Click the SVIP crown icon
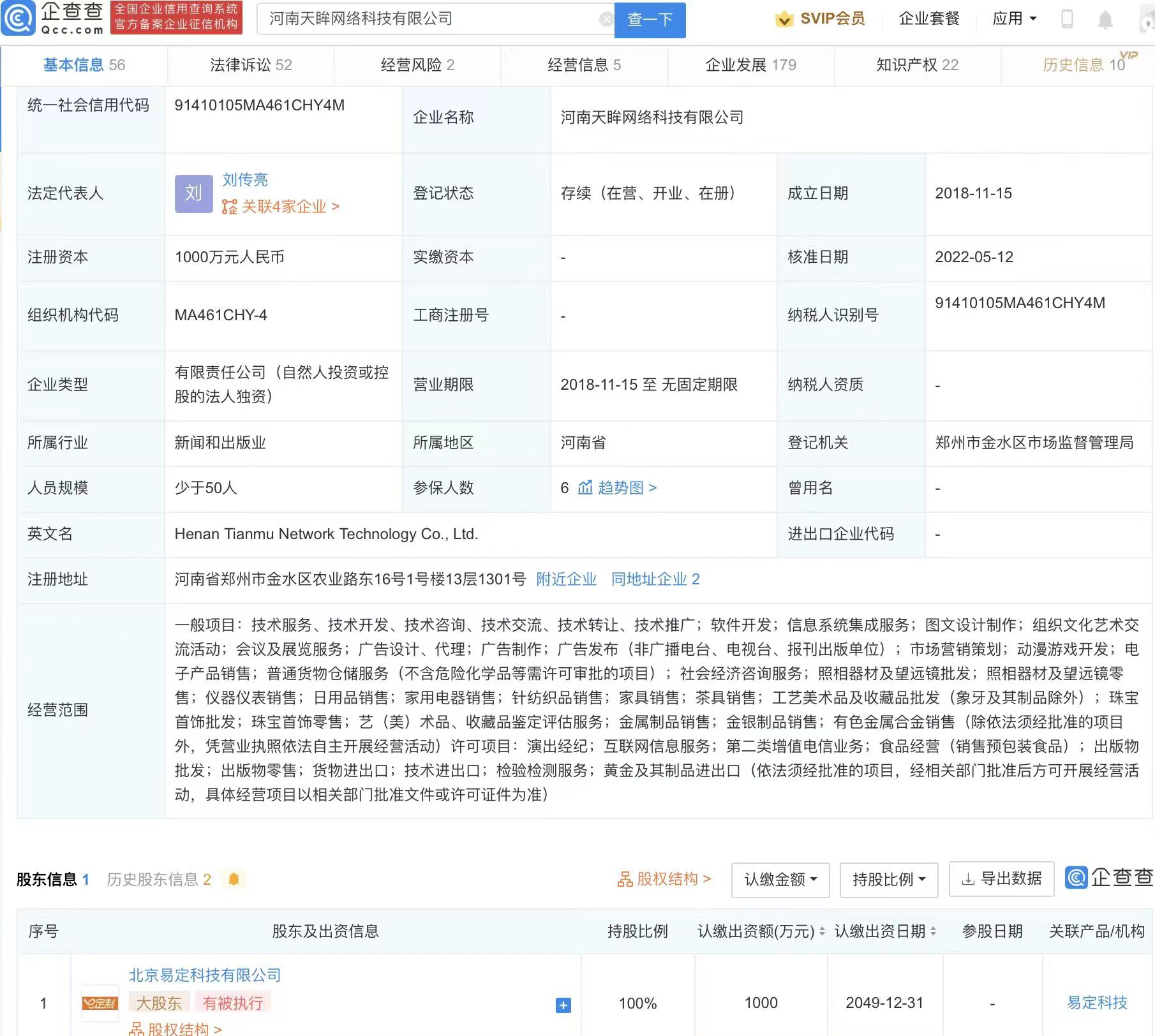The height and width of the screenshot is (1036, 1155). pyautogui.click(x=784, y=19)
